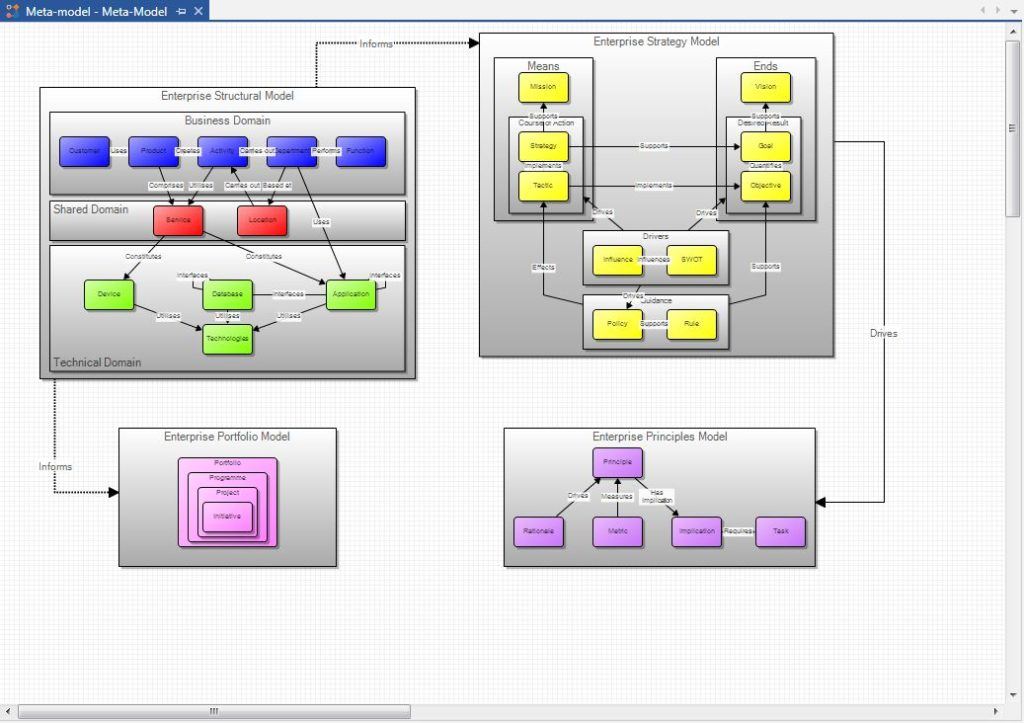Click the Policy element under Guidance

617,324
